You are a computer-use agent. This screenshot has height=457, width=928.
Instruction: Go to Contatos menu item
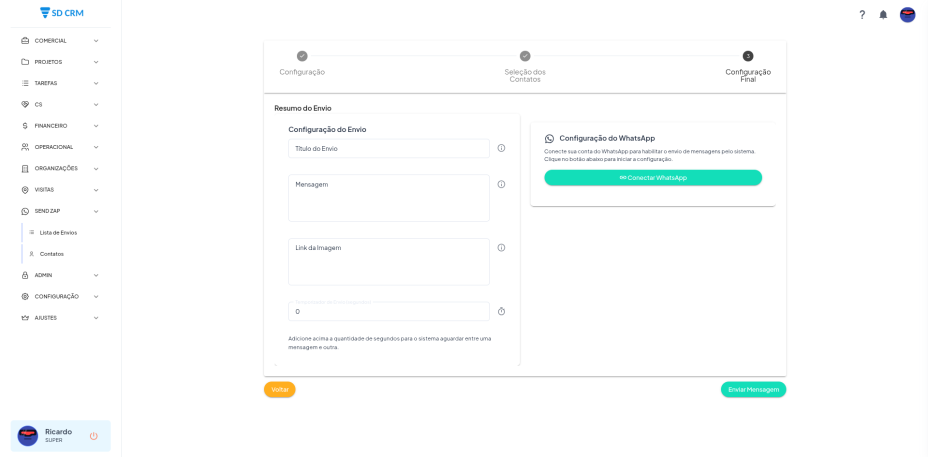[51, 254]
